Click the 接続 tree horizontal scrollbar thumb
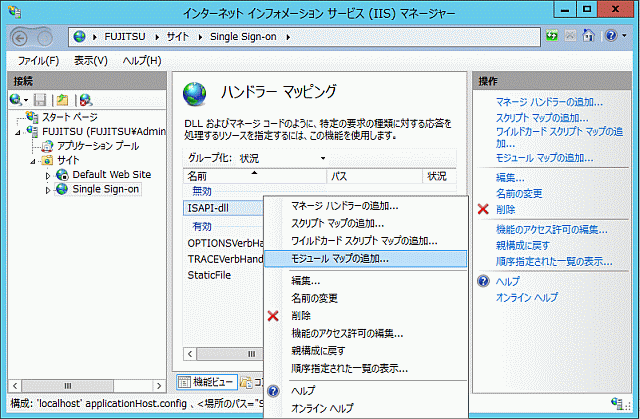 tap(68, 385)
